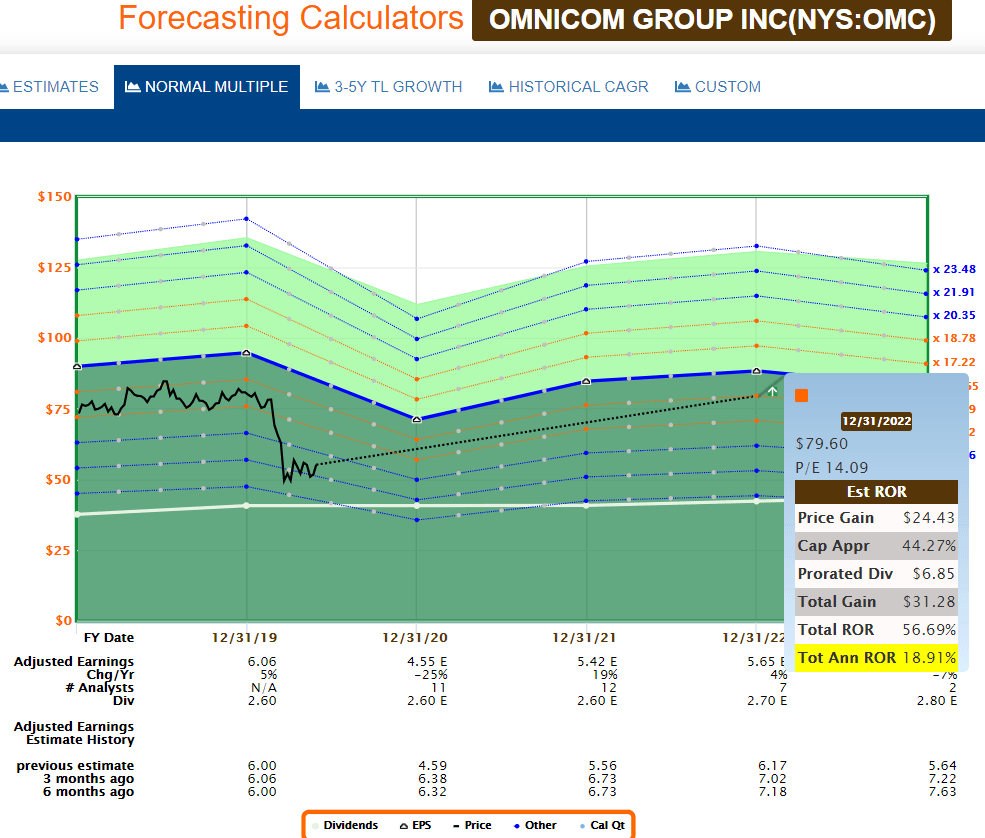This screenshot has height=838, width=985.
Task: Click the 5.42 E adjusted earnings value
Action: [x=597, y=661]
